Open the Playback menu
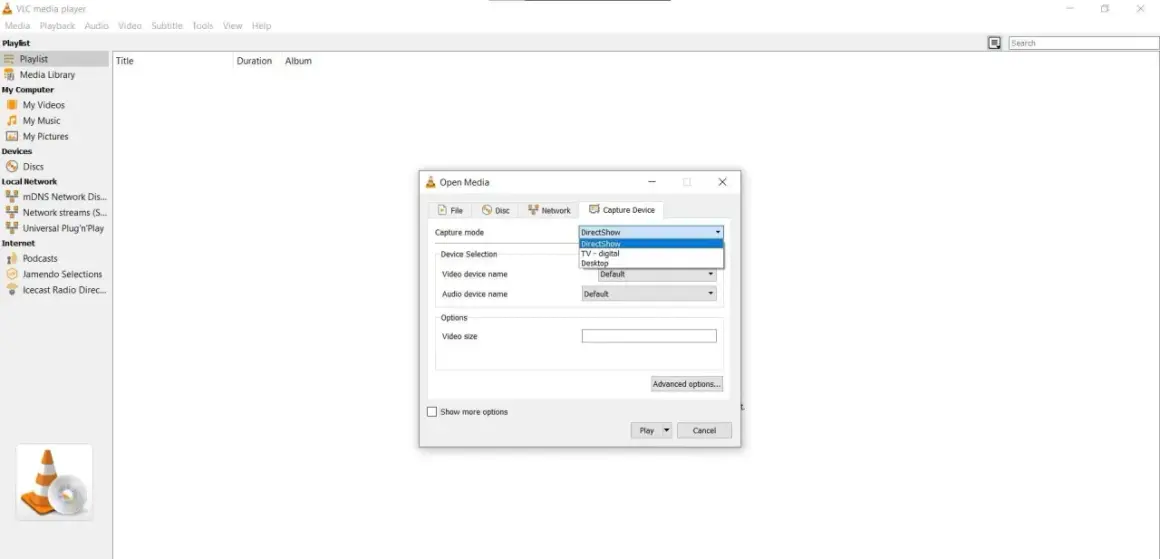Image resolution: width=1160 pixels, height=559 pixels. click(x=58, y=26)
